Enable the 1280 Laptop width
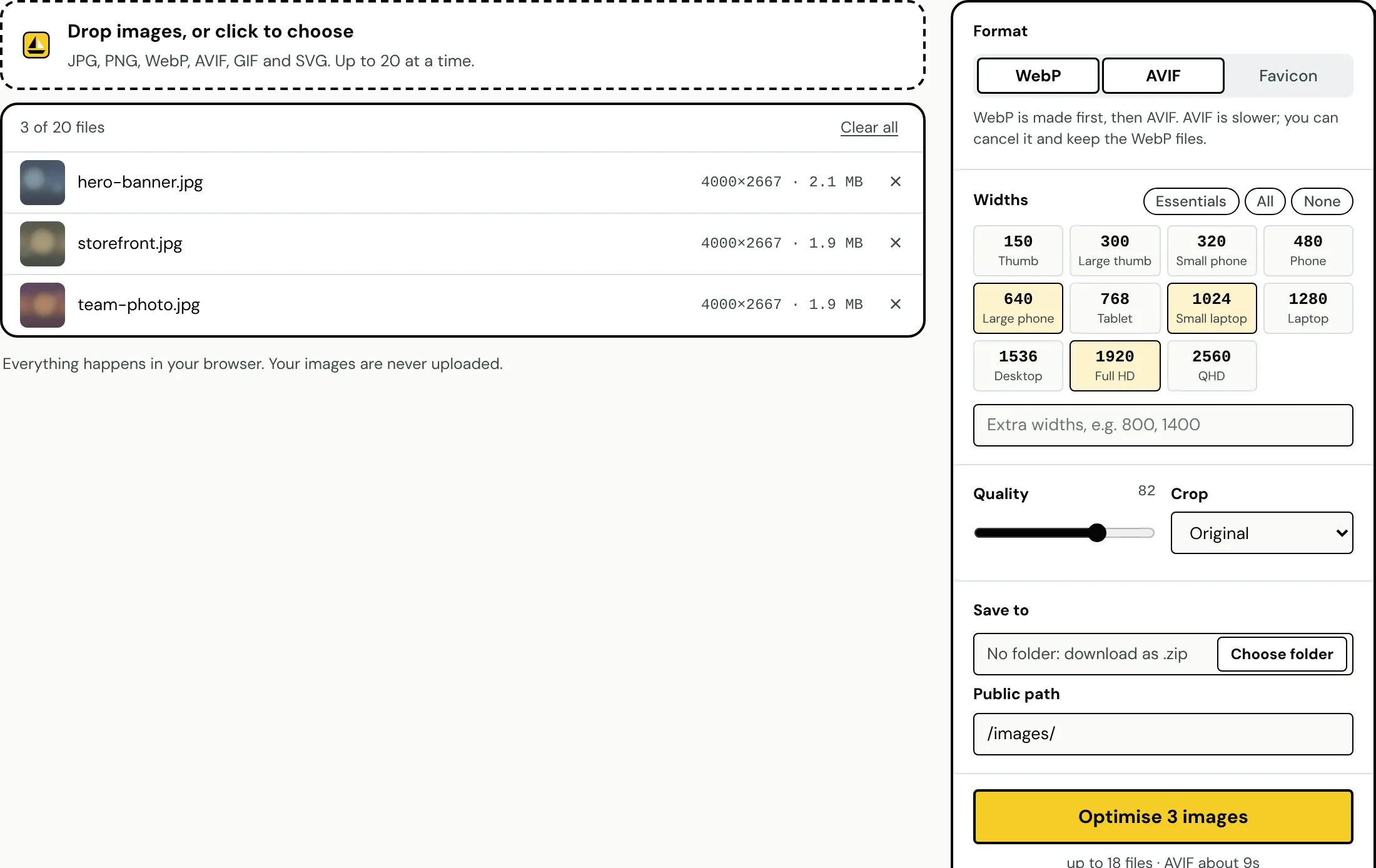 point(1308,308)
